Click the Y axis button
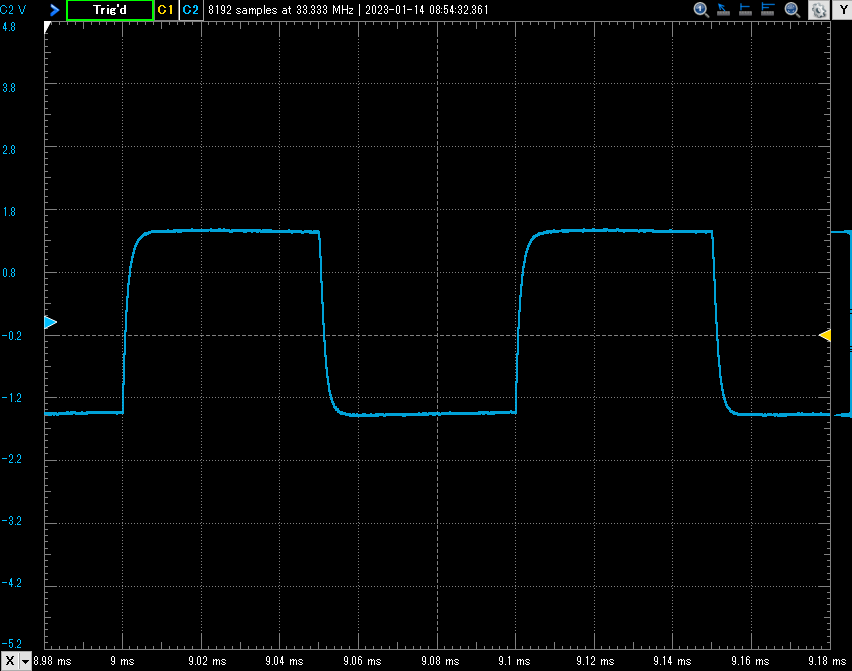This screenshot has width=852, height=671. (843, 10)
